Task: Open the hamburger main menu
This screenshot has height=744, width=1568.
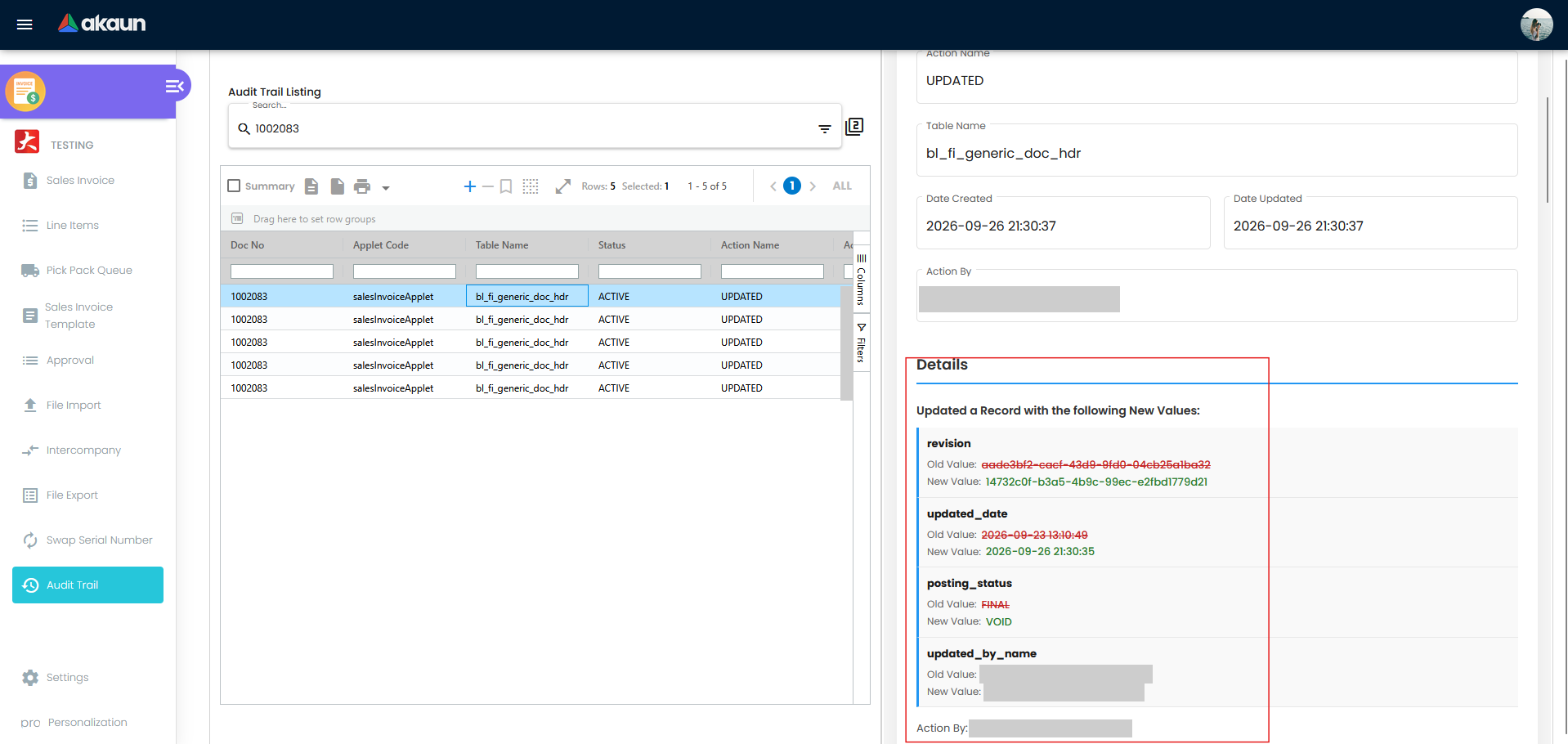Action: click(x=25, y=25)
